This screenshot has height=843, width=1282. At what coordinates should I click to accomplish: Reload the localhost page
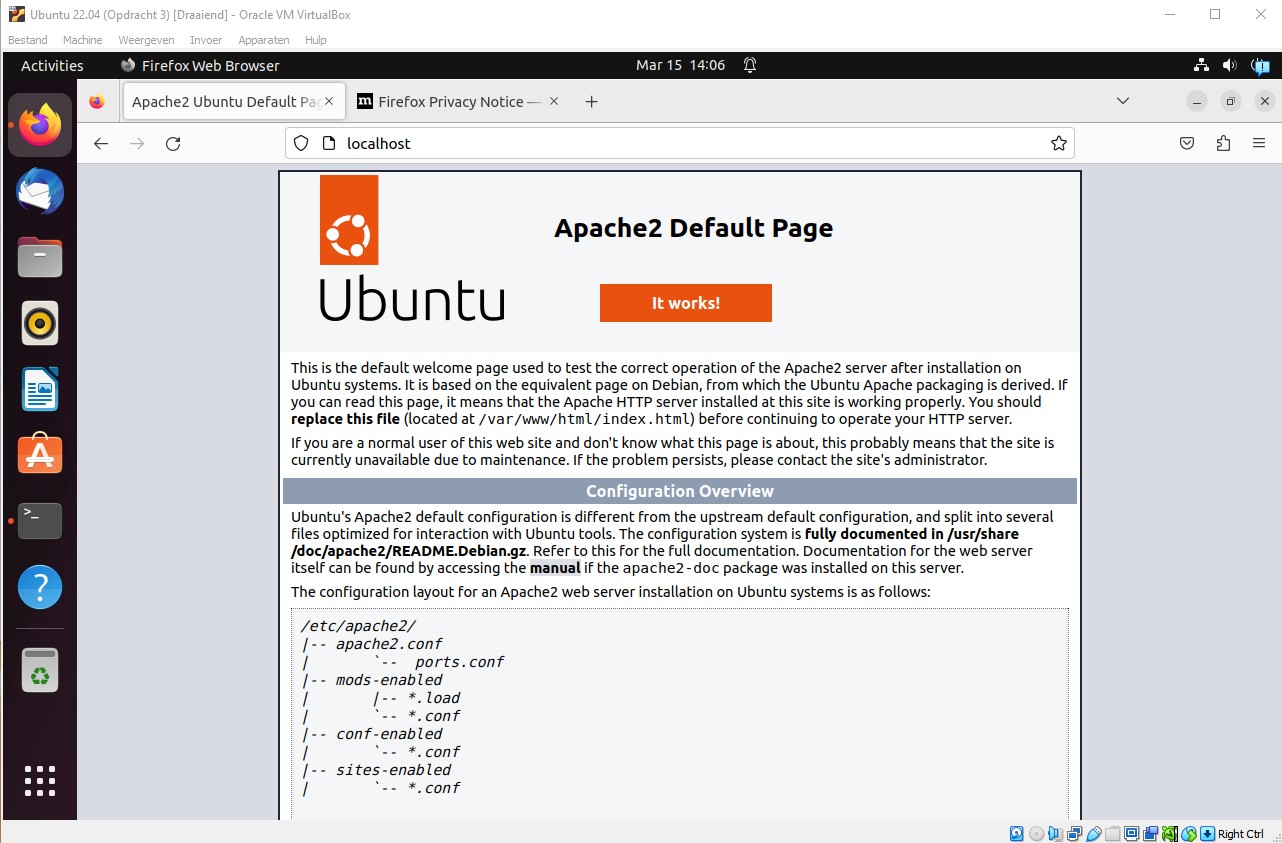(173, 143)
